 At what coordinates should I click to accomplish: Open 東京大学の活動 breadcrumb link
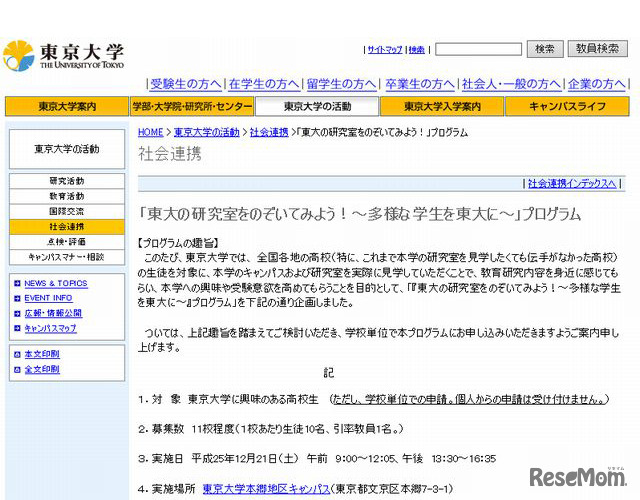(207, 132)
